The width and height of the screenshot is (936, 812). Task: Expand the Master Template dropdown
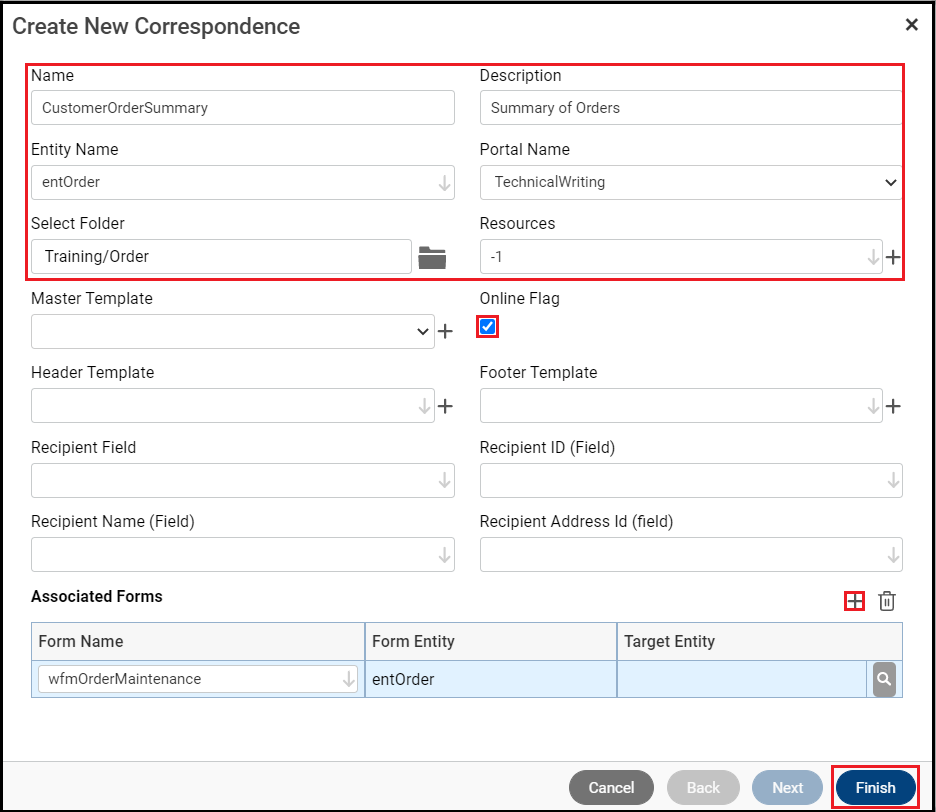tap(423, 331)
